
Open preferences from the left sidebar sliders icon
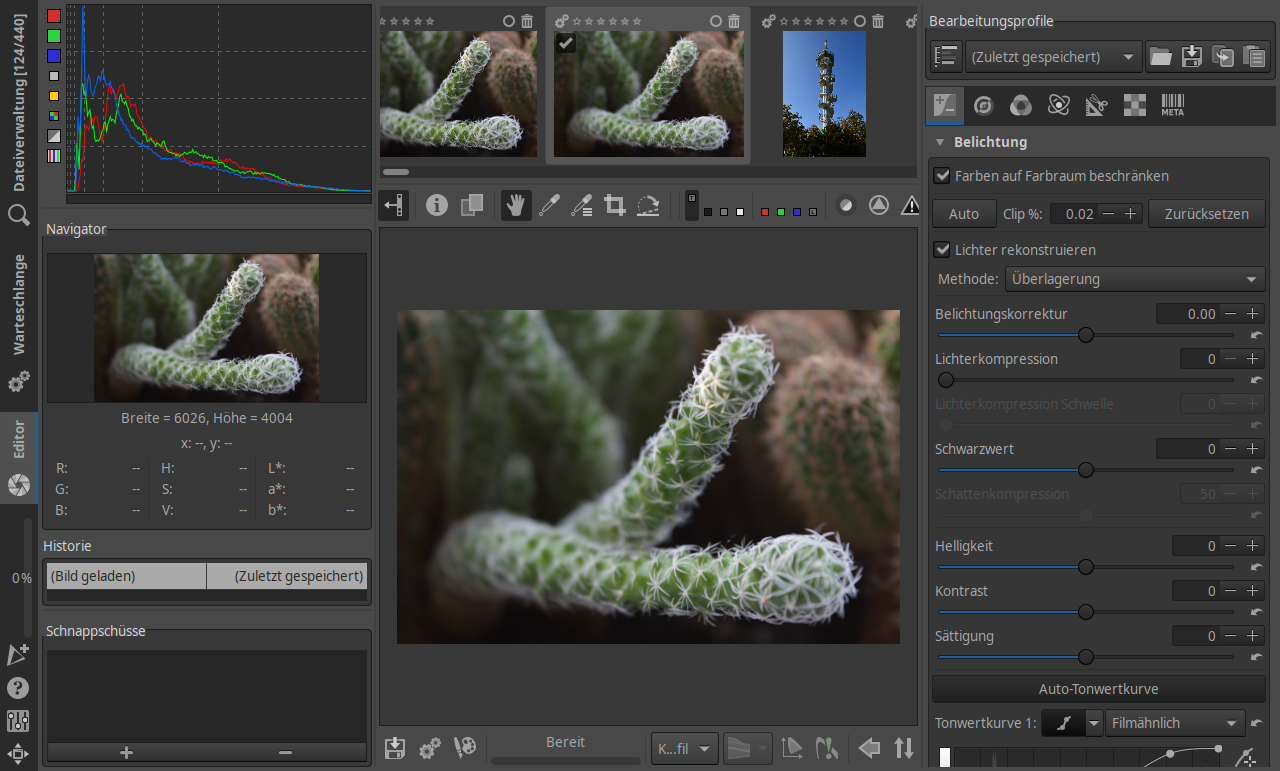click(18, 721)
